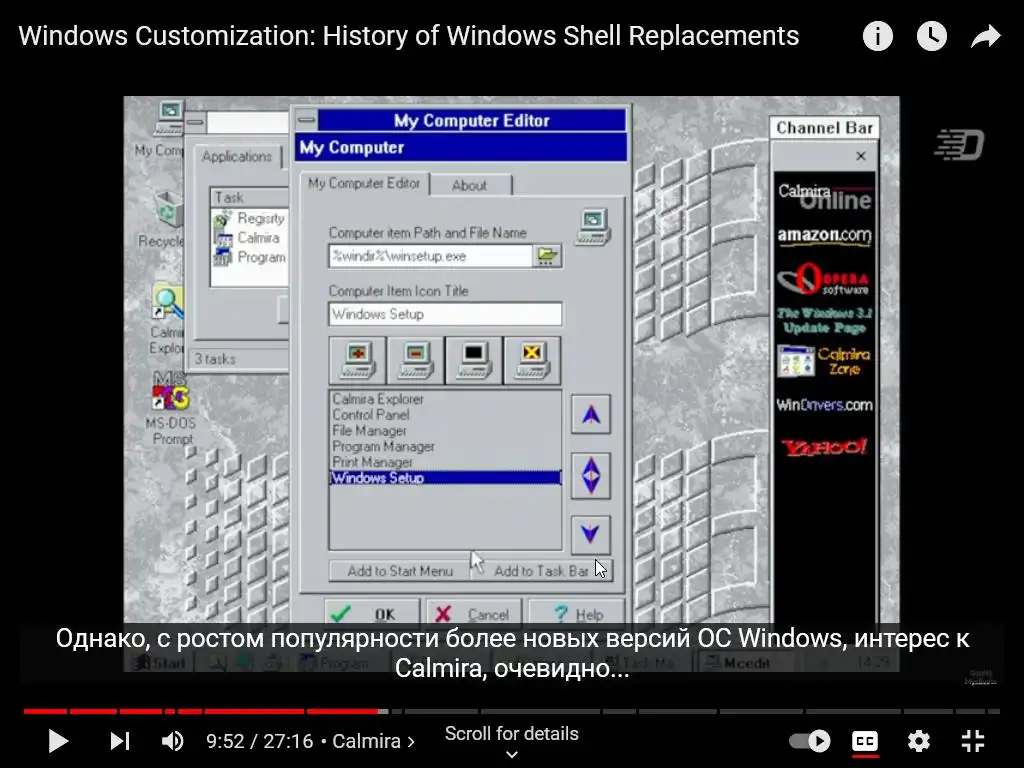Share the video with arrow icon
Viewport: 1024px width, 768px height.
point(985,36)
